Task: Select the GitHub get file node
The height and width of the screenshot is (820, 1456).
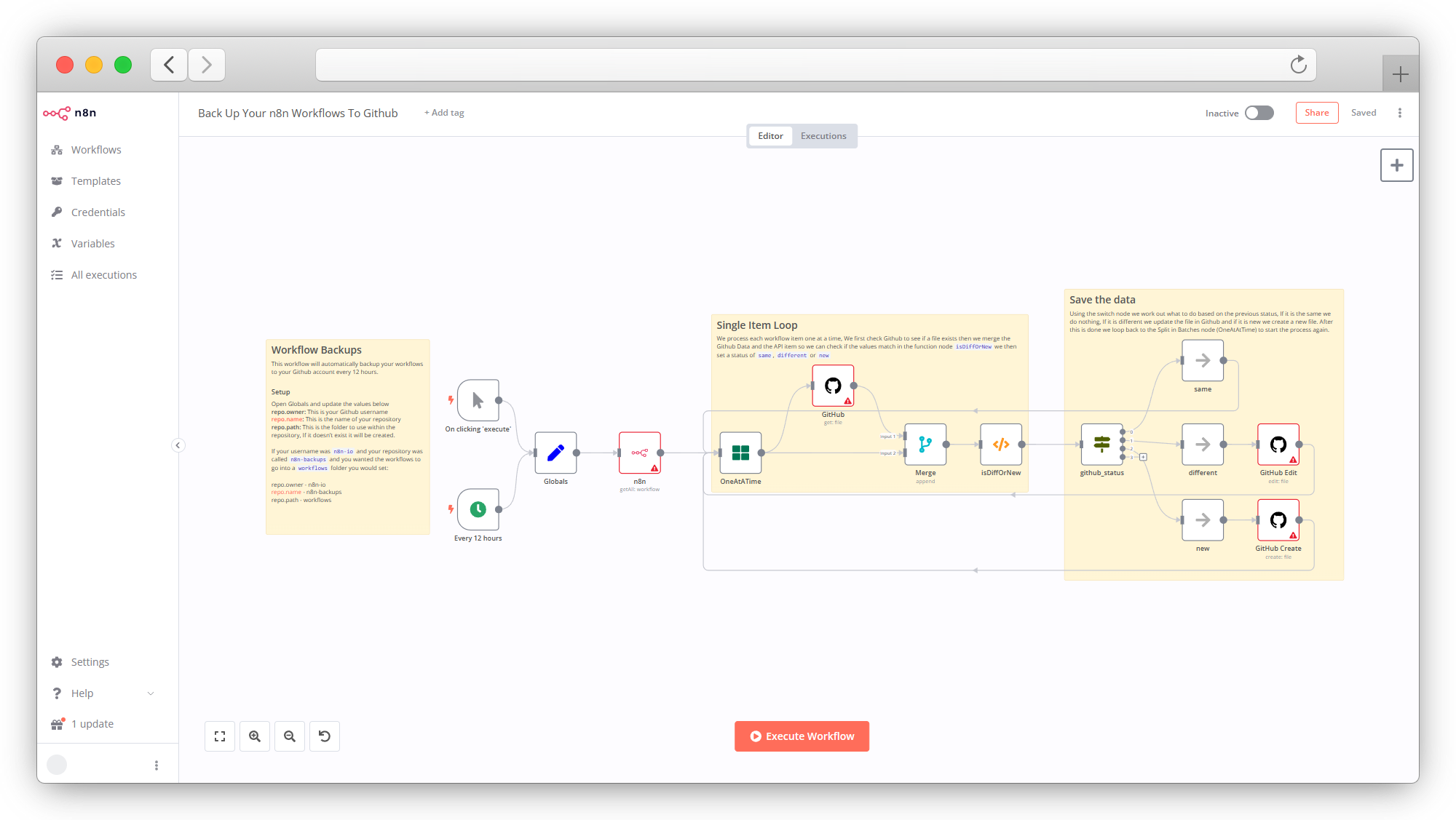Action: (x=833, y=386)
